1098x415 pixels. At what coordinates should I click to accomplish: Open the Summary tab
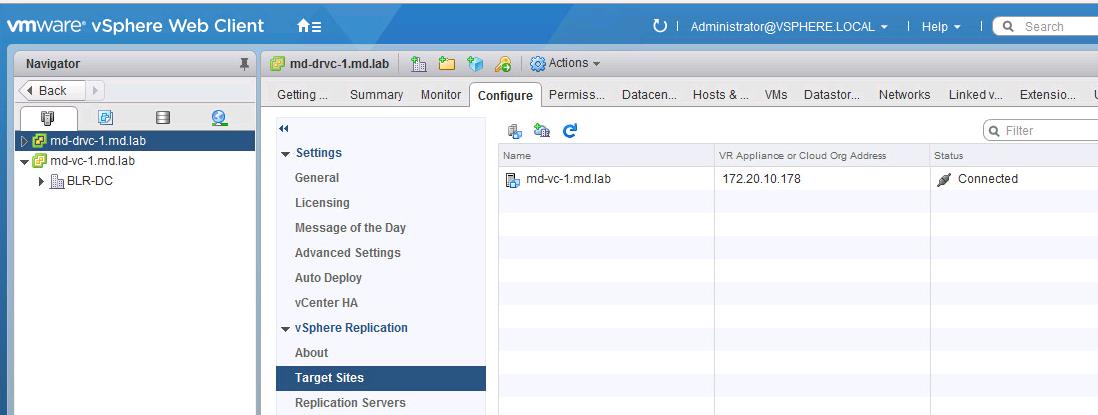pyautogui.click(x=376, y=94)
